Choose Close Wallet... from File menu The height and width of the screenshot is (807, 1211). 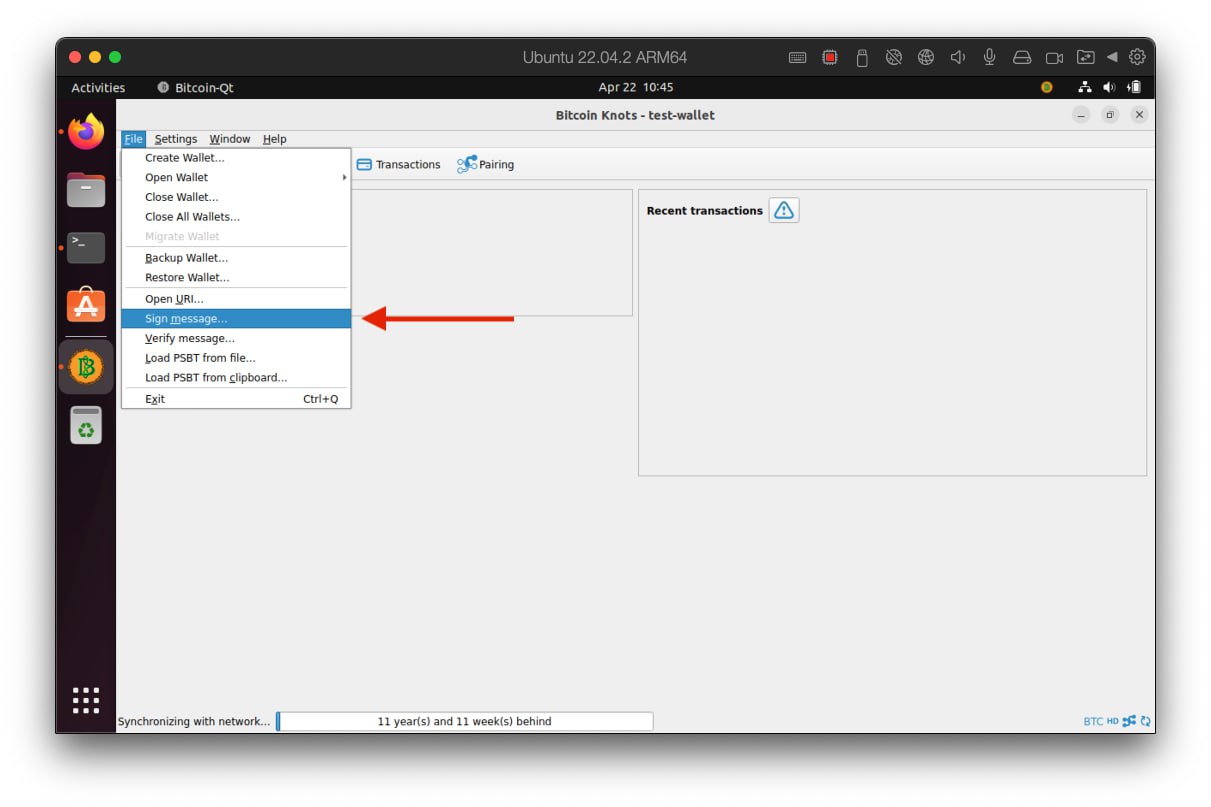[x=236, y=197]
